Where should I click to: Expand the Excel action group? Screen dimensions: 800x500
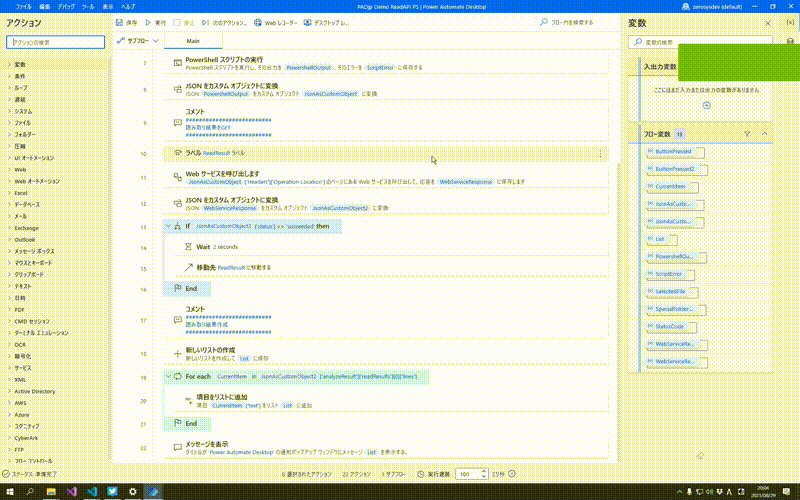[9, 193]
